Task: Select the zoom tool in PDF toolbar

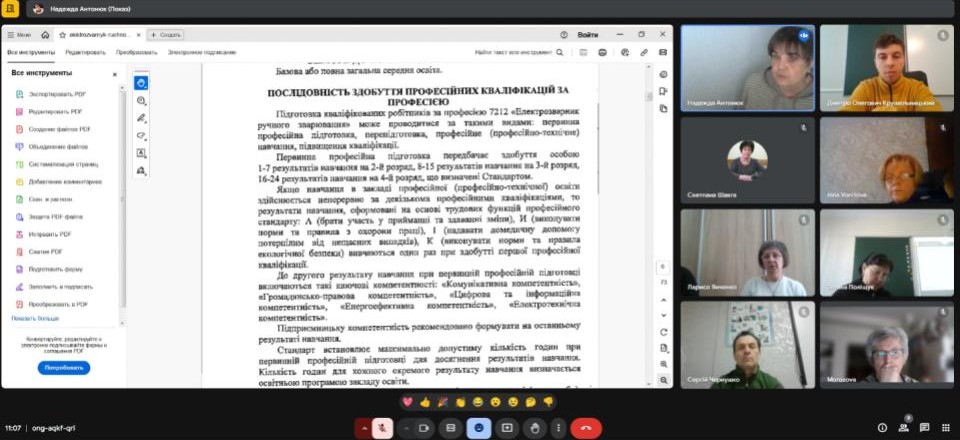Action: 141,100
